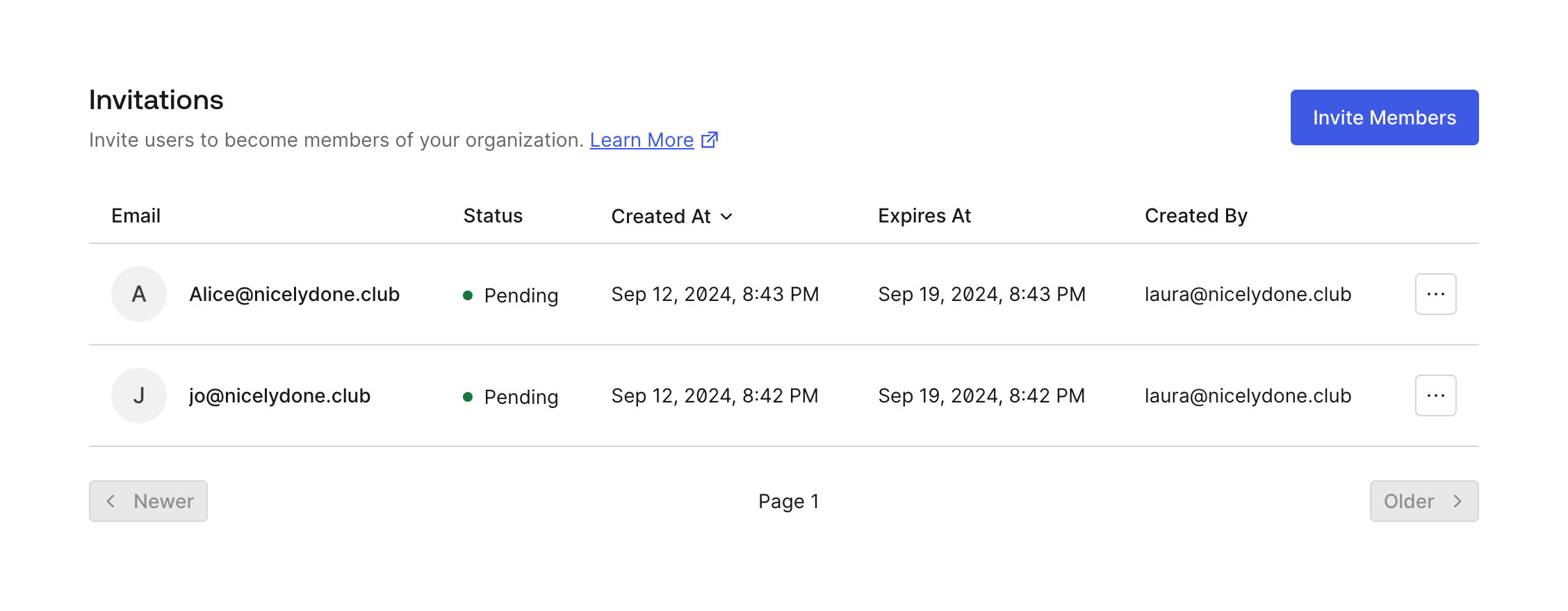Click the Page 1 indicator
The height and width of the screenshot is (611, 1568).
[788, 501]
